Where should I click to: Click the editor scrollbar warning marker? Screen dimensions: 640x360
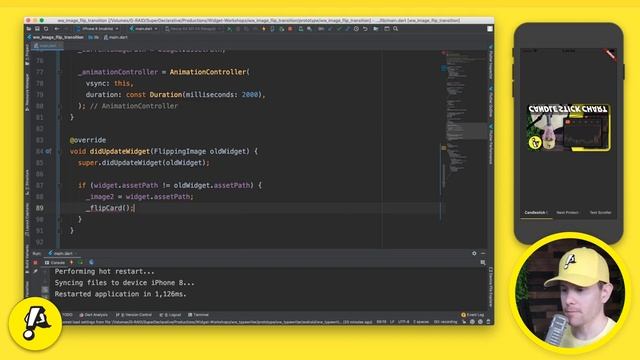tap(444, 148)
